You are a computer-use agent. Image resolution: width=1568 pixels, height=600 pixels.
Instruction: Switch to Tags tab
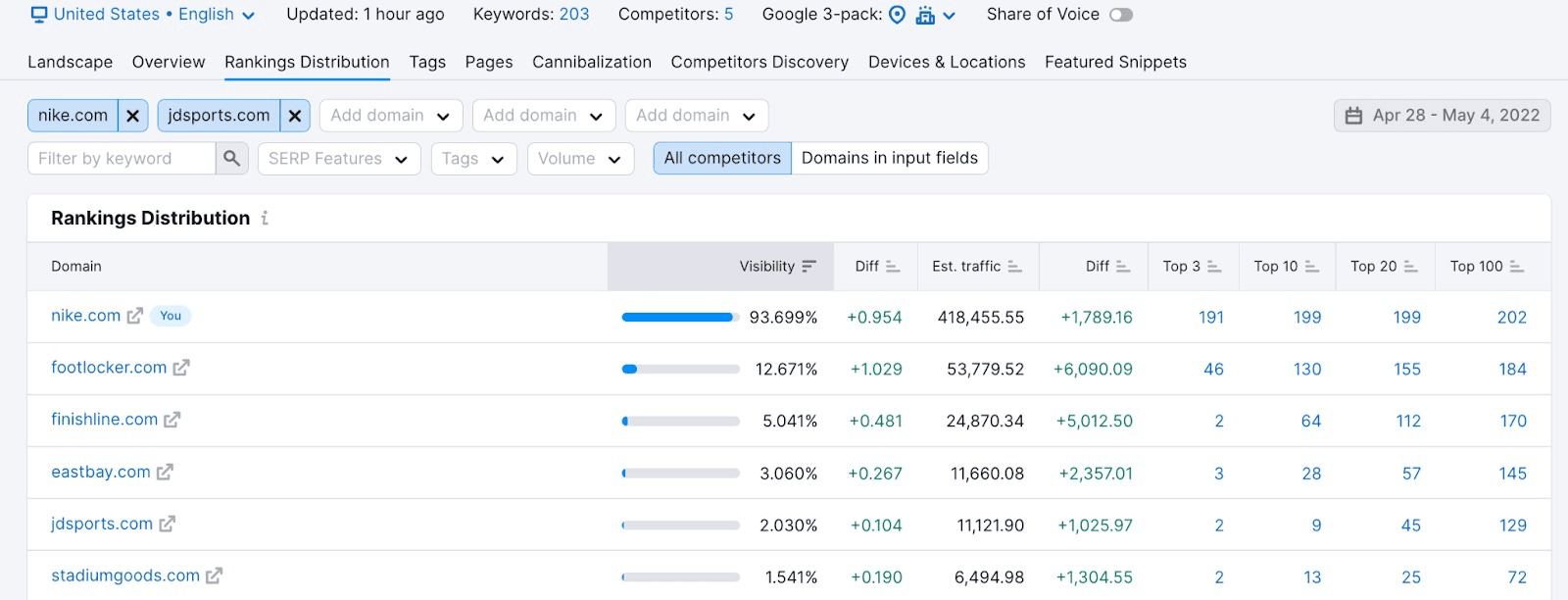click(x=427, y=62)
